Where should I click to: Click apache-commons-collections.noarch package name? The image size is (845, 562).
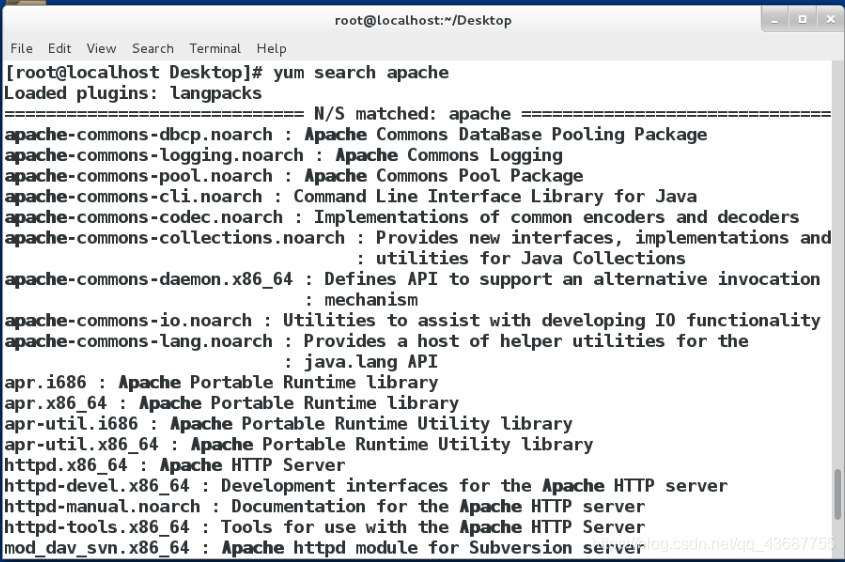[x=175, y=238]
